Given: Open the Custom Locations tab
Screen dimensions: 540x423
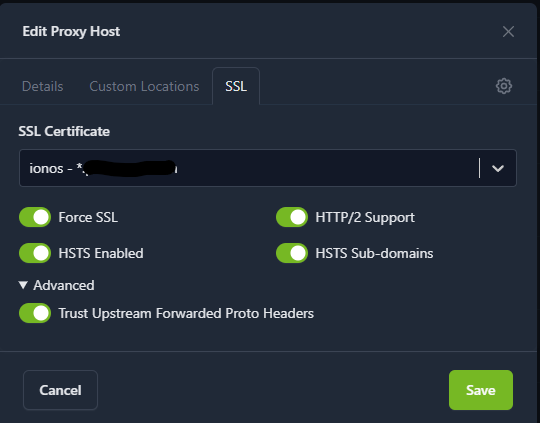Looking at the screenshot, I should tap(144, 86).
